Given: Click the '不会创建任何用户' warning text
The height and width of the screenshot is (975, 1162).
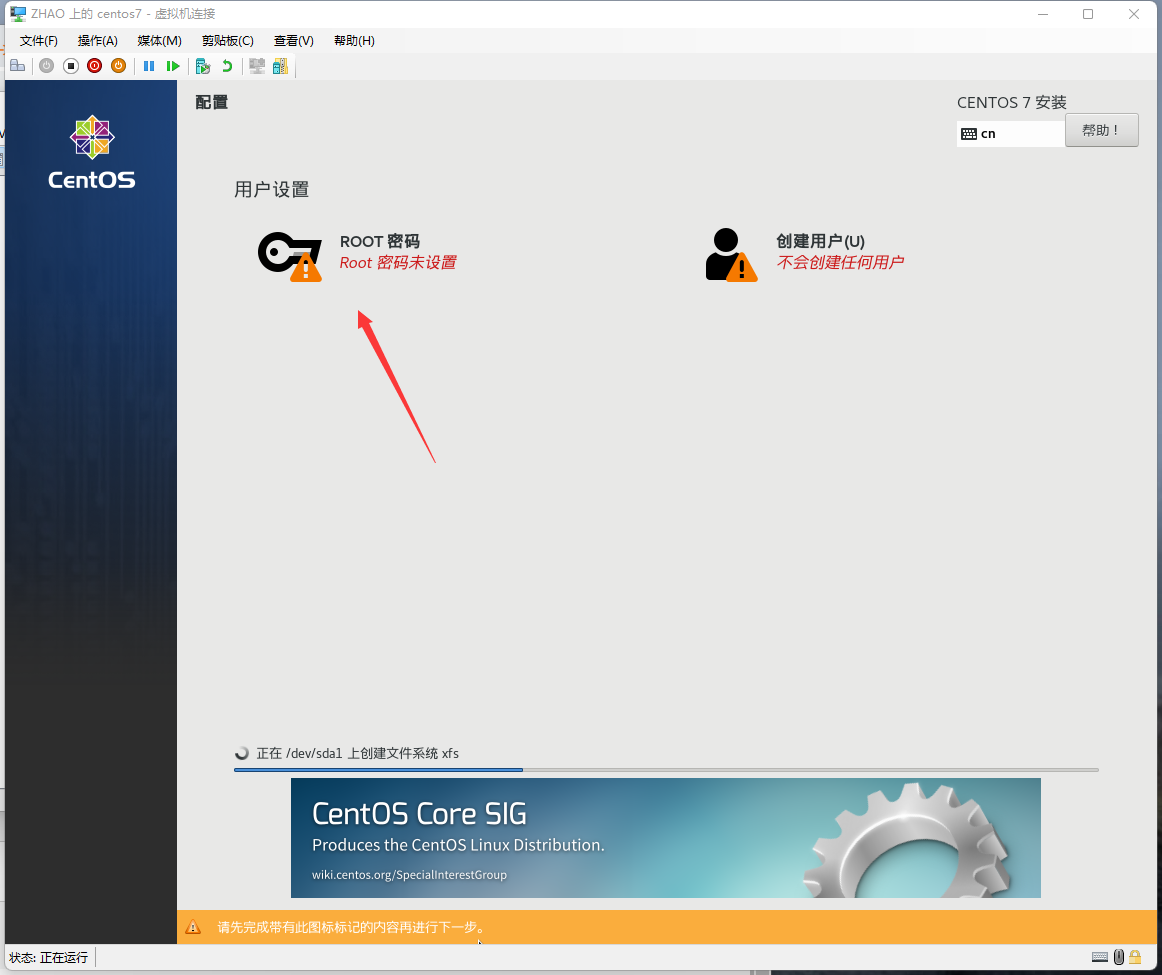Looking at the screenshot, I should point(840,262).
